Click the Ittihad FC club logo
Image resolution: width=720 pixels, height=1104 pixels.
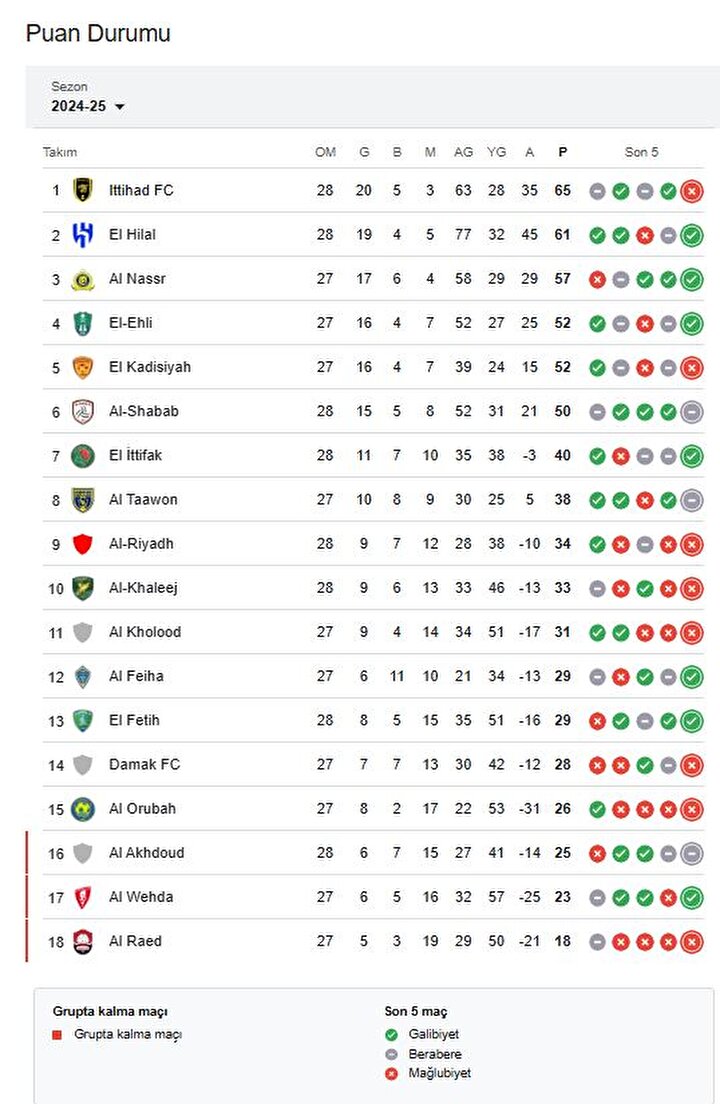(x=83, y=190)
